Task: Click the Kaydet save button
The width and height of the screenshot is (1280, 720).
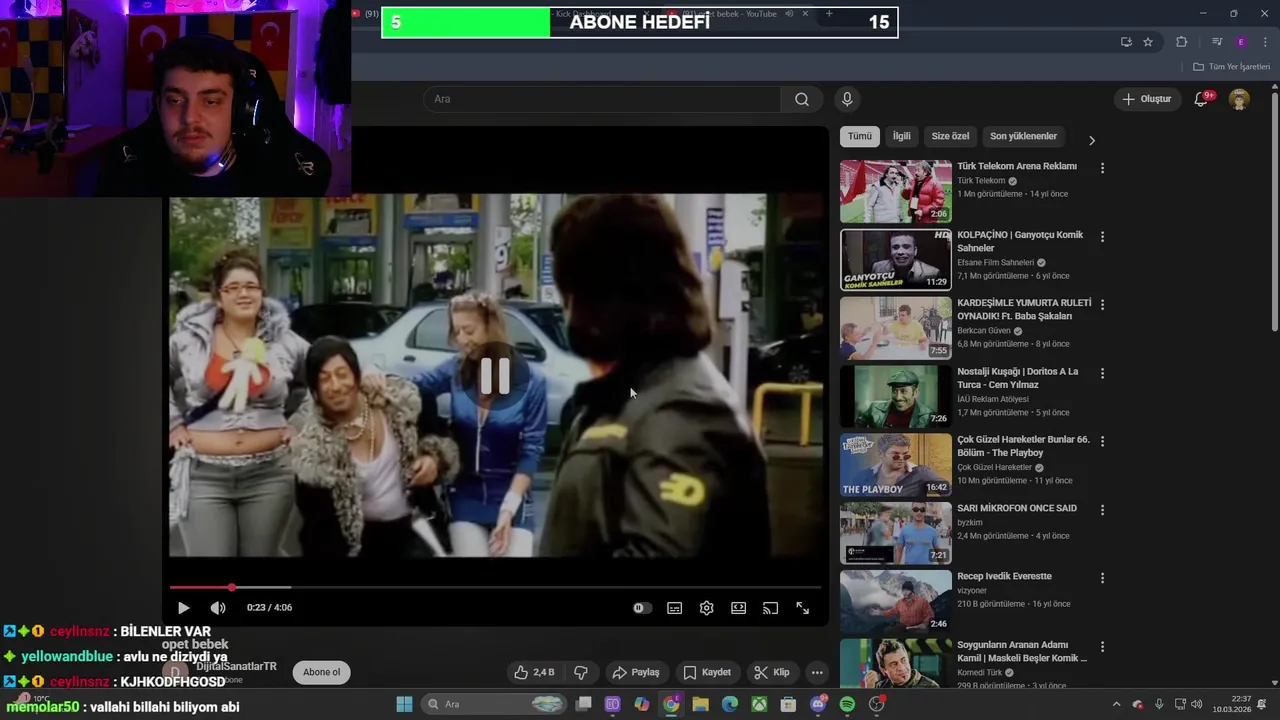Action: click(706, 672)
